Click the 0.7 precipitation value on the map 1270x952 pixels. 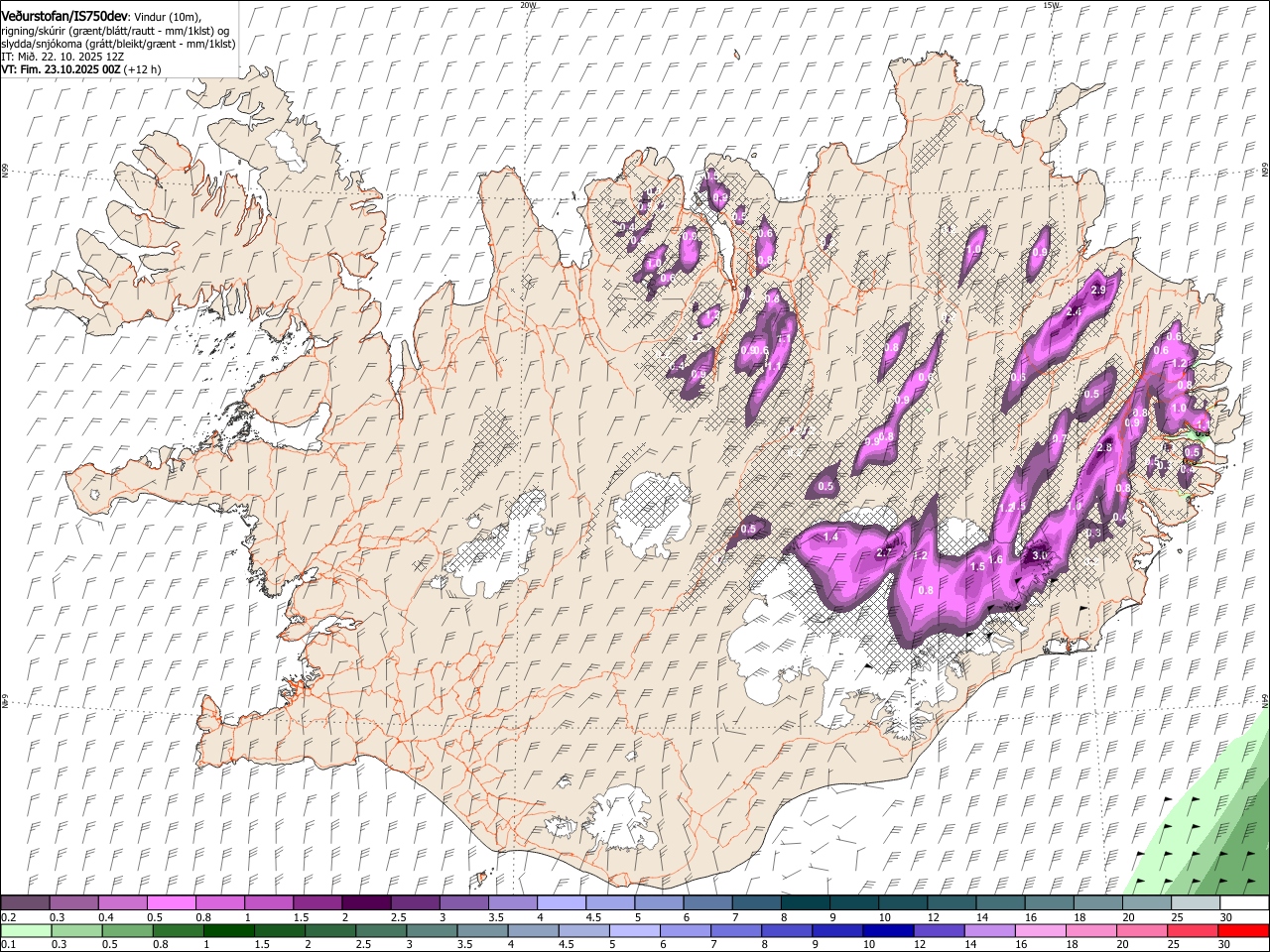1059,439
